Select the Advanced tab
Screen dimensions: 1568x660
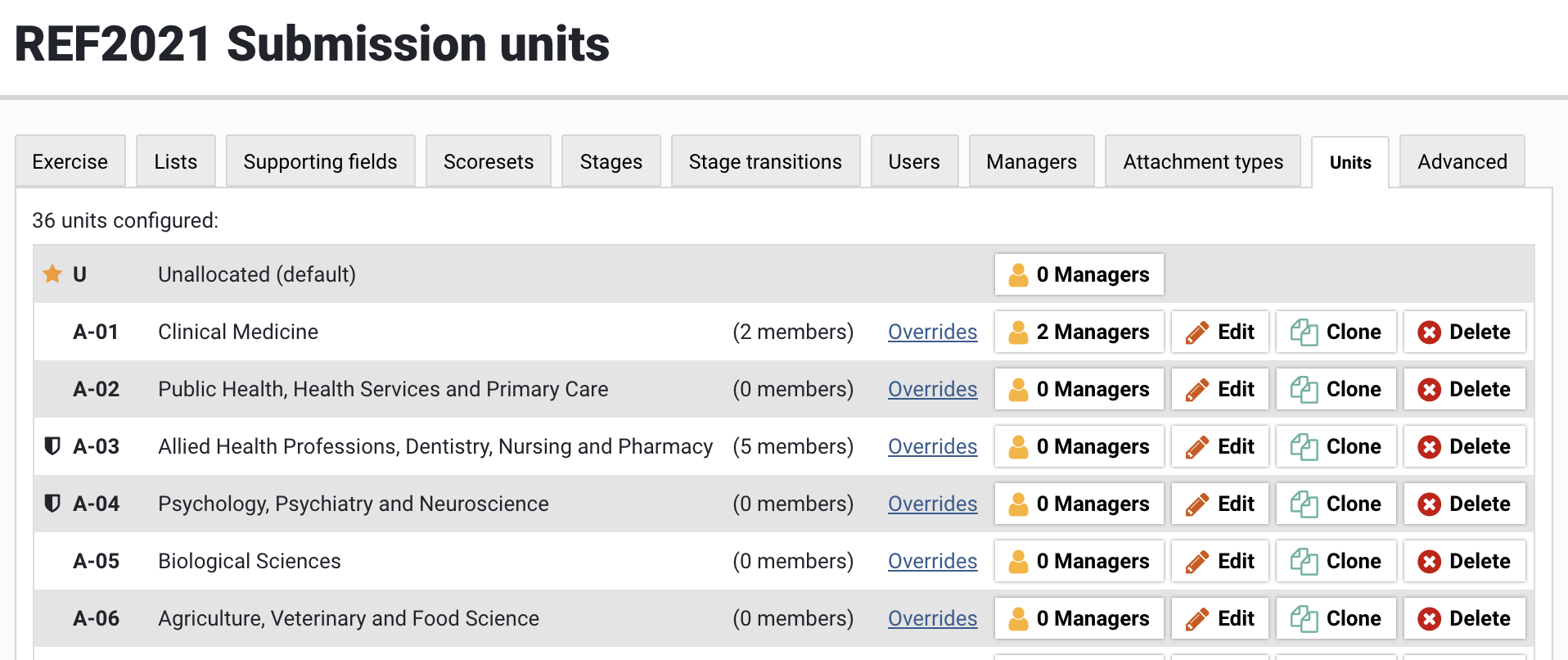[1462, 162]
